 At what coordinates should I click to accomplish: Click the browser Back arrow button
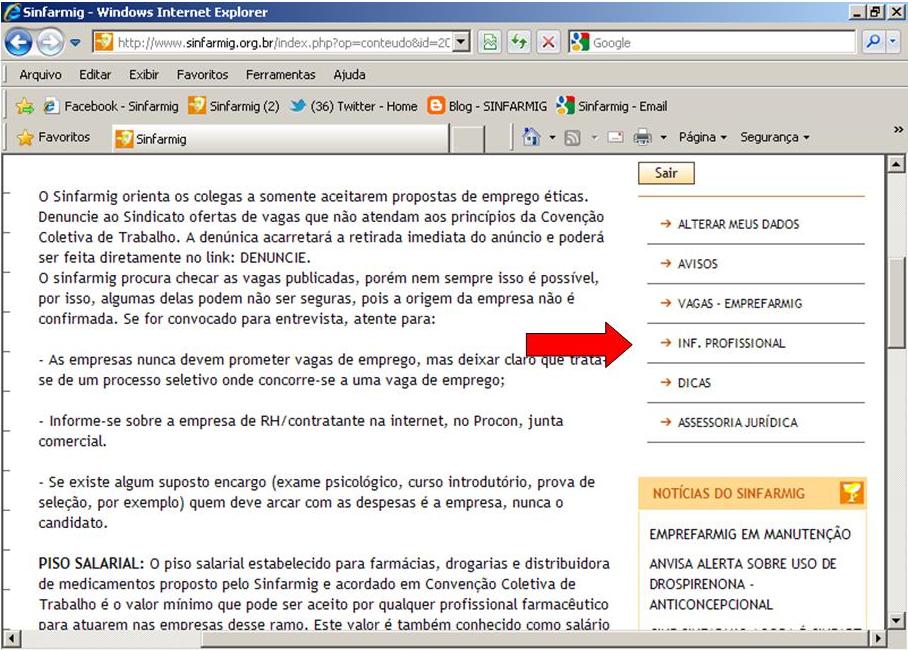click(19, 42)
